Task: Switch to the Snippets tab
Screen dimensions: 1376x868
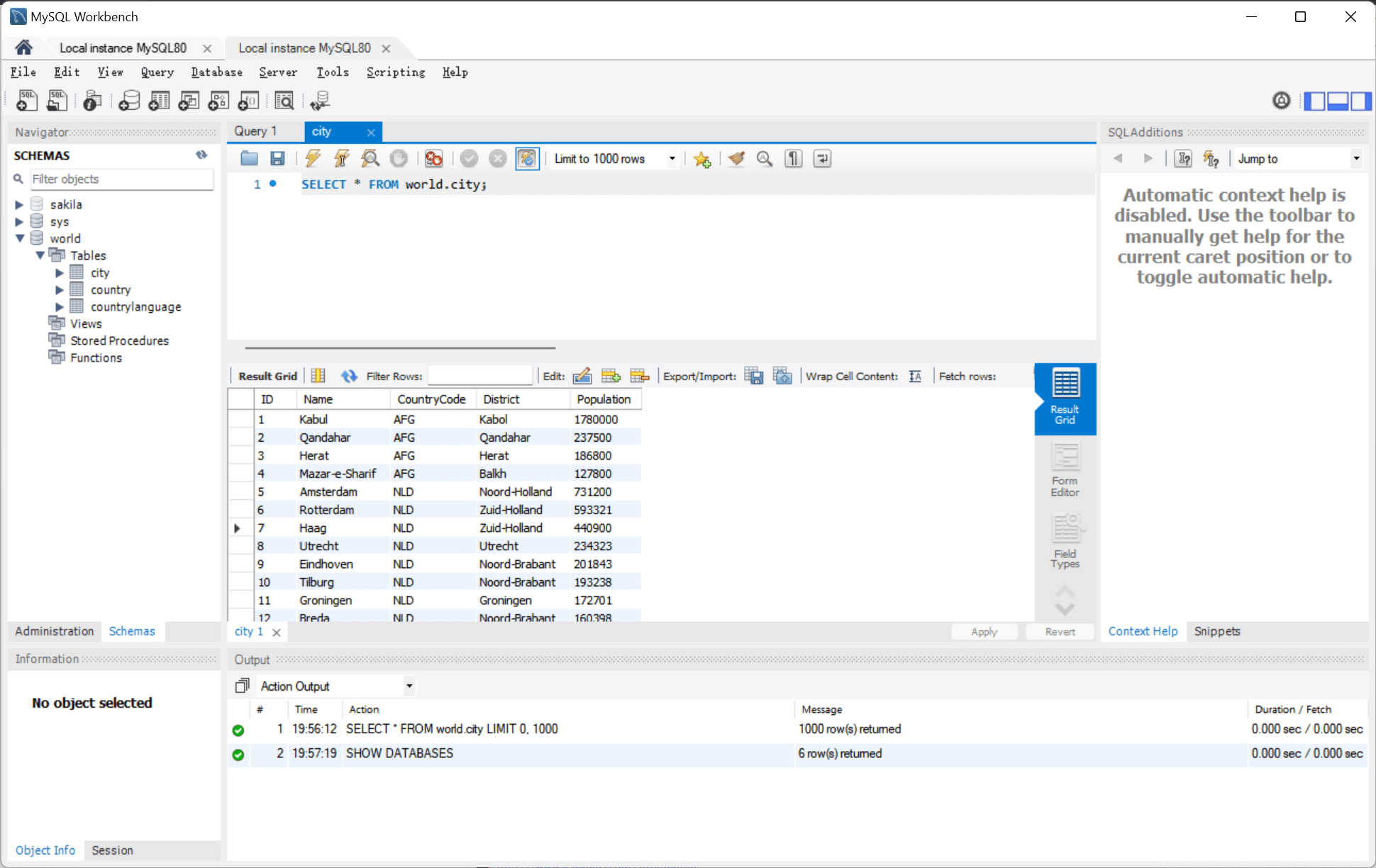Action: [1217, 631]
